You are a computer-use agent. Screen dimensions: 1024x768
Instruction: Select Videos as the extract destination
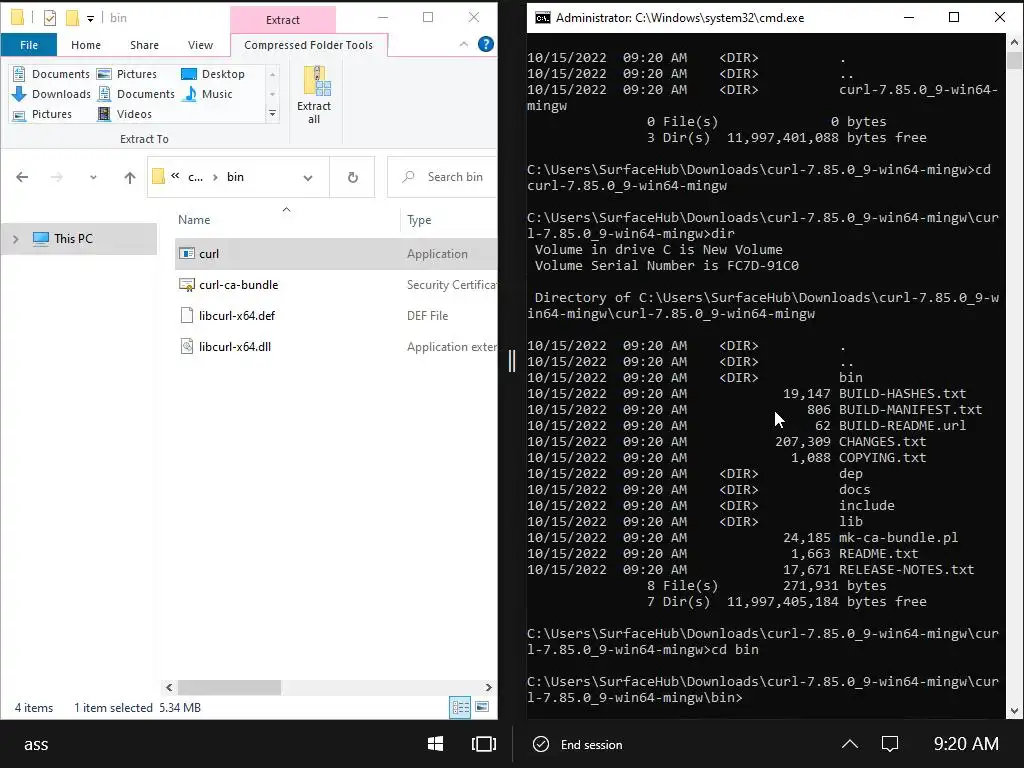tap(125, 114)
